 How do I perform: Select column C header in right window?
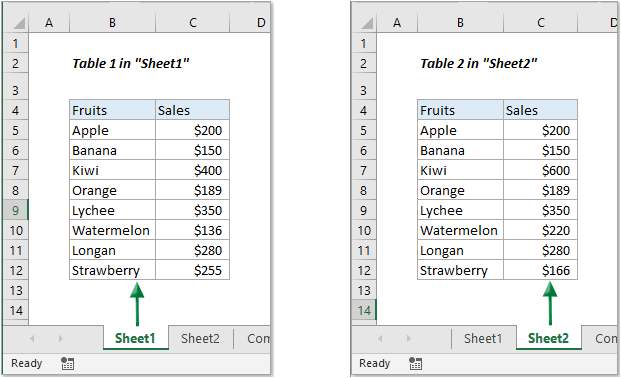point(541,23)
